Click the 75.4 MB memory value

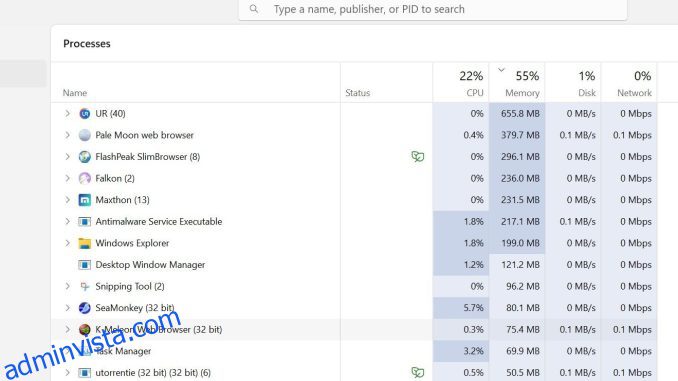523,330
